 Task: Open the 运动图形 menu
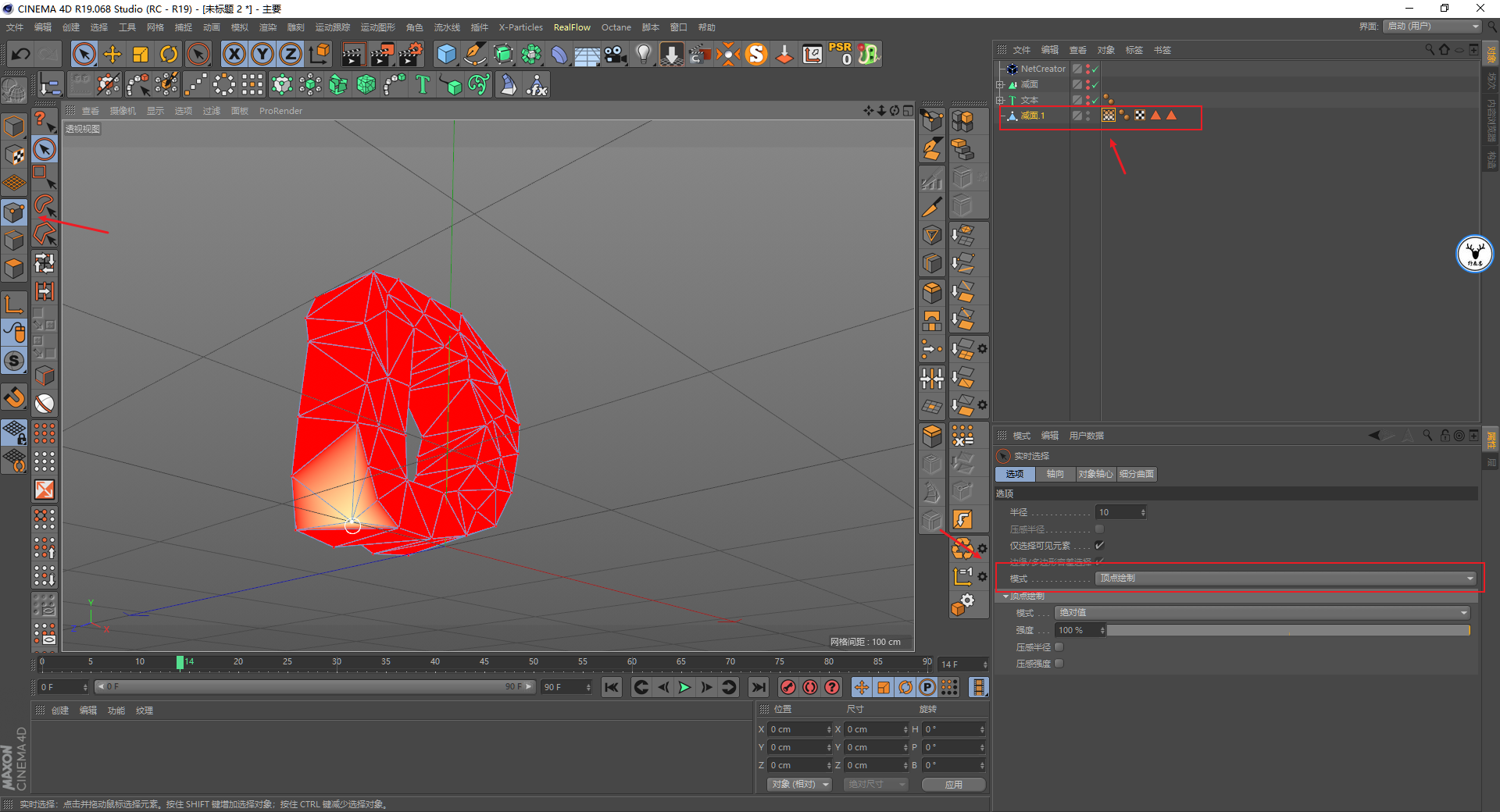[378, 27]
